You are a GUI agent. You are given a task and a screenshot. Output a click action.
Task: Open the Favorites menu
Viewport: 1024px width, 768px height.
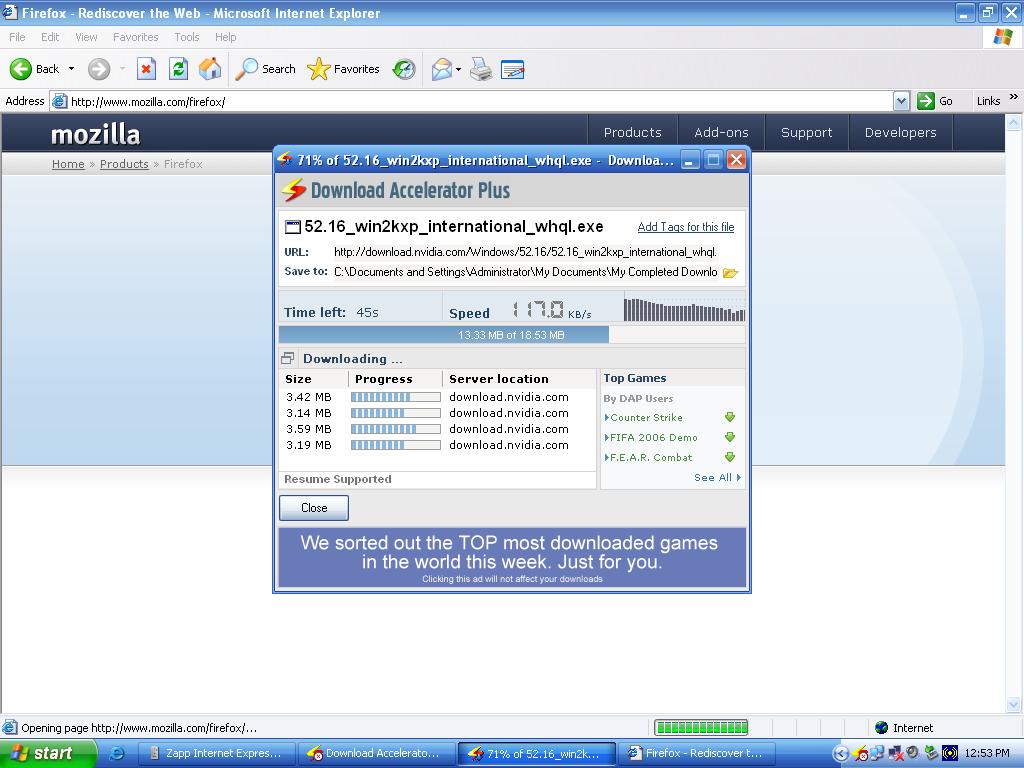pos(135,37)
